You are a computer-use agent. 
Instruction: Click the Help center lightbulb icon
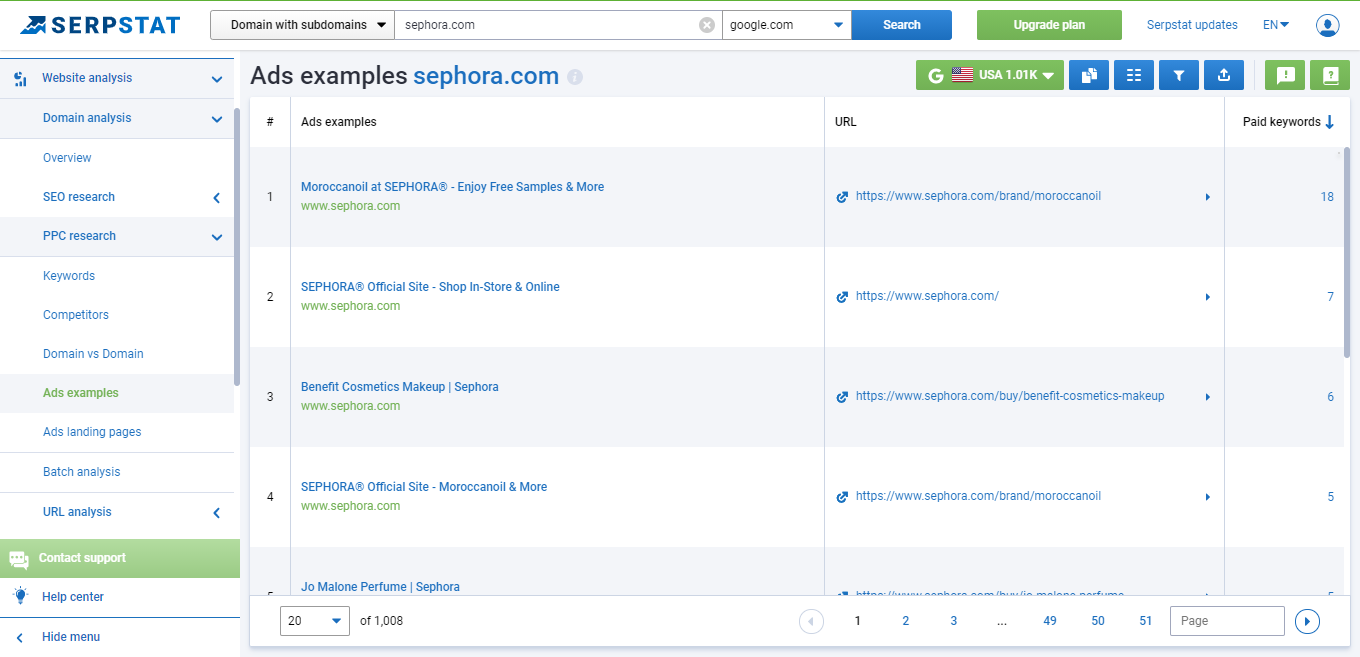pyautogui.click(x=20, y=596)
